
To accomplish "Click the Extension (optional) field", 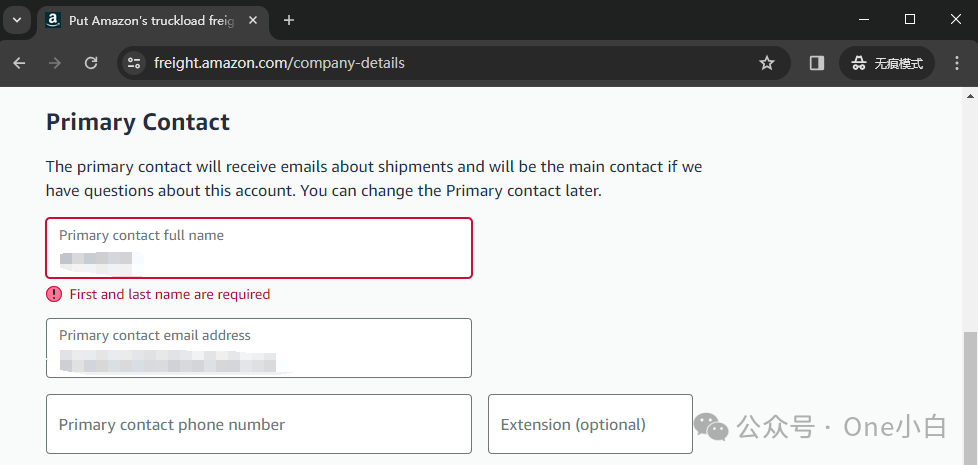I will point(590,424).
